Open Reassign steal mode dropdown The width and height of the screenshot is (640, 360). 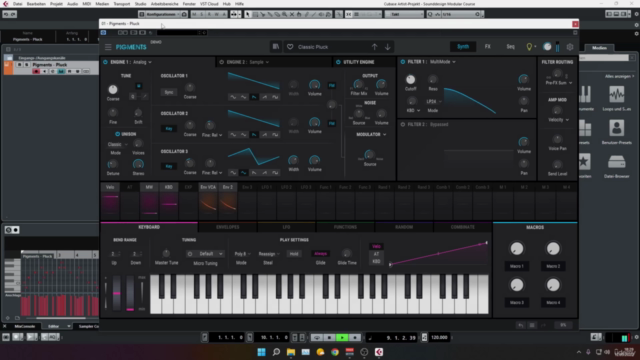click(x=269, y=254)
